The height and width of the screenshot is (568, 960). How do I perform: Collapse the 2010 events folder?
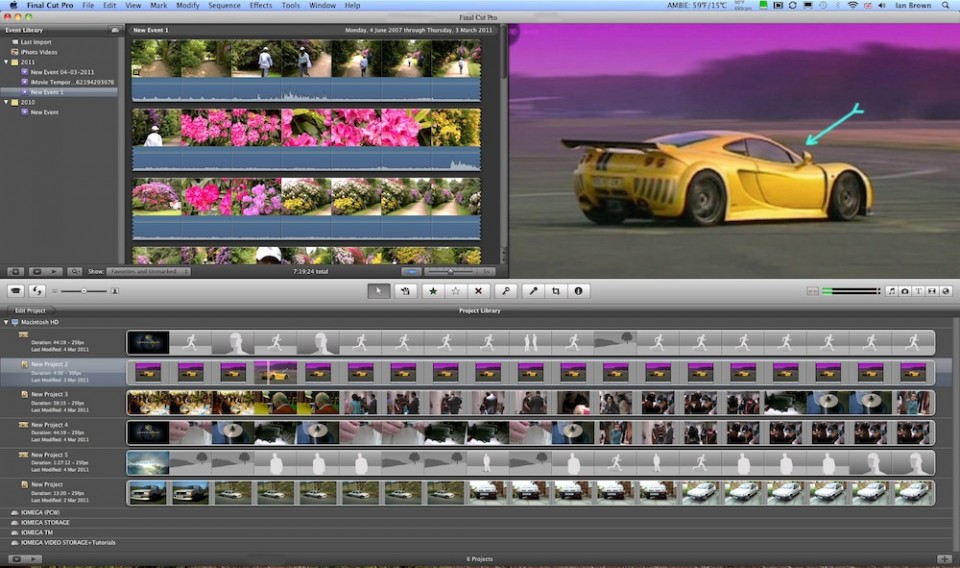(x=8, y=102)
